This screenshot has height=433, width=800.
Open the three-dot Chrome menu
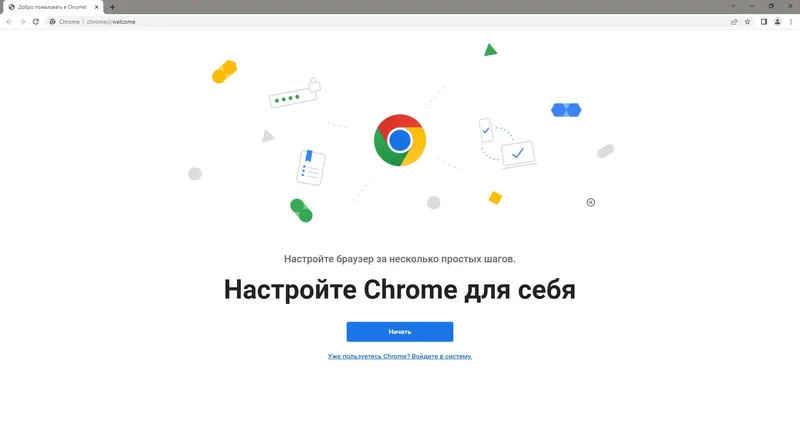coord(791,22)
